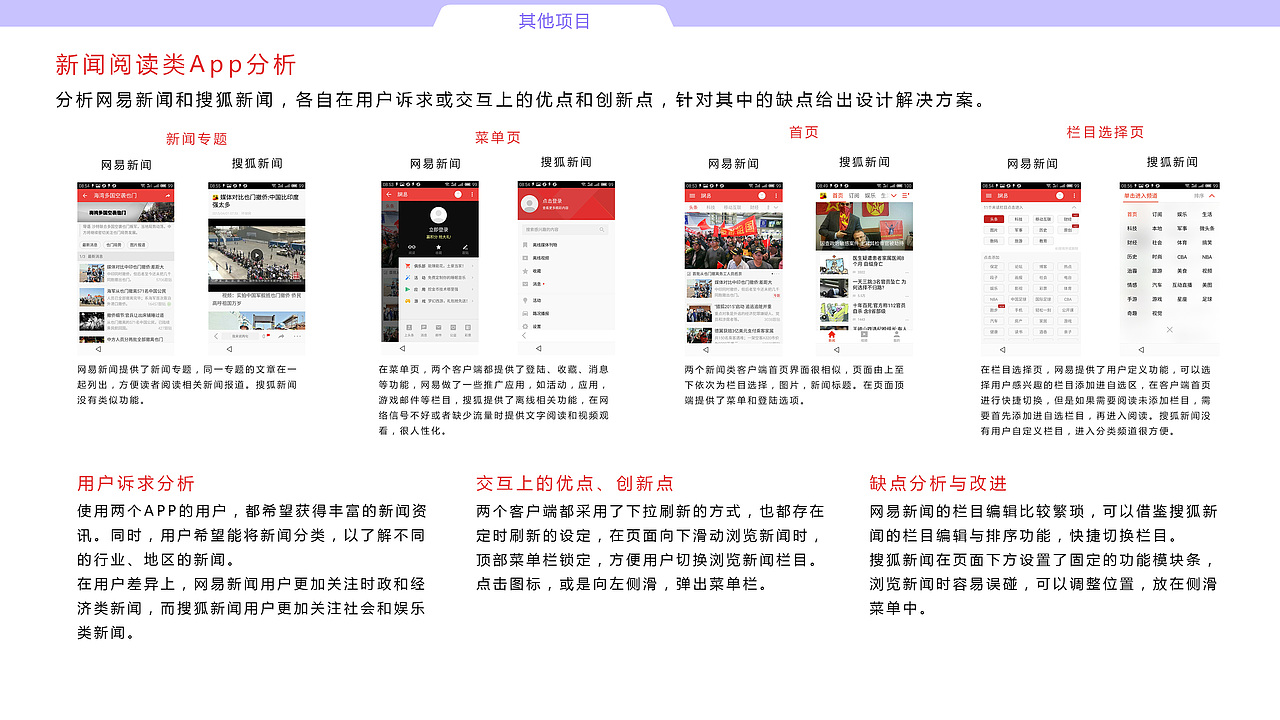Tap the search field in Sohu menu page

click(565, 229)
